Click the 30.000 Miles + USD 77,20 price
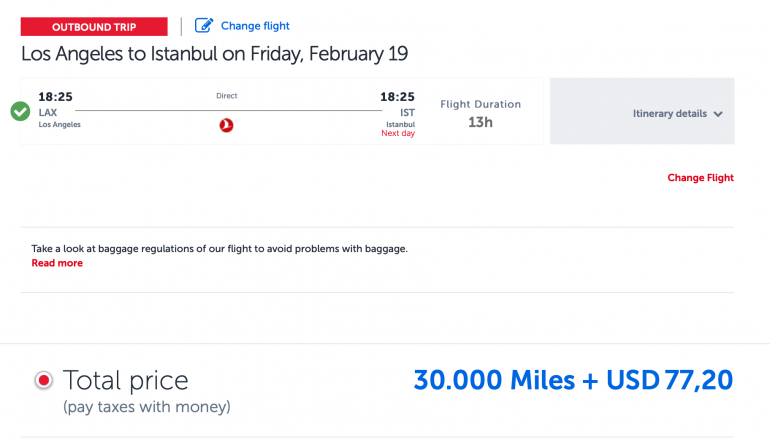Viewport: 770px width, 440px height. 573,380
